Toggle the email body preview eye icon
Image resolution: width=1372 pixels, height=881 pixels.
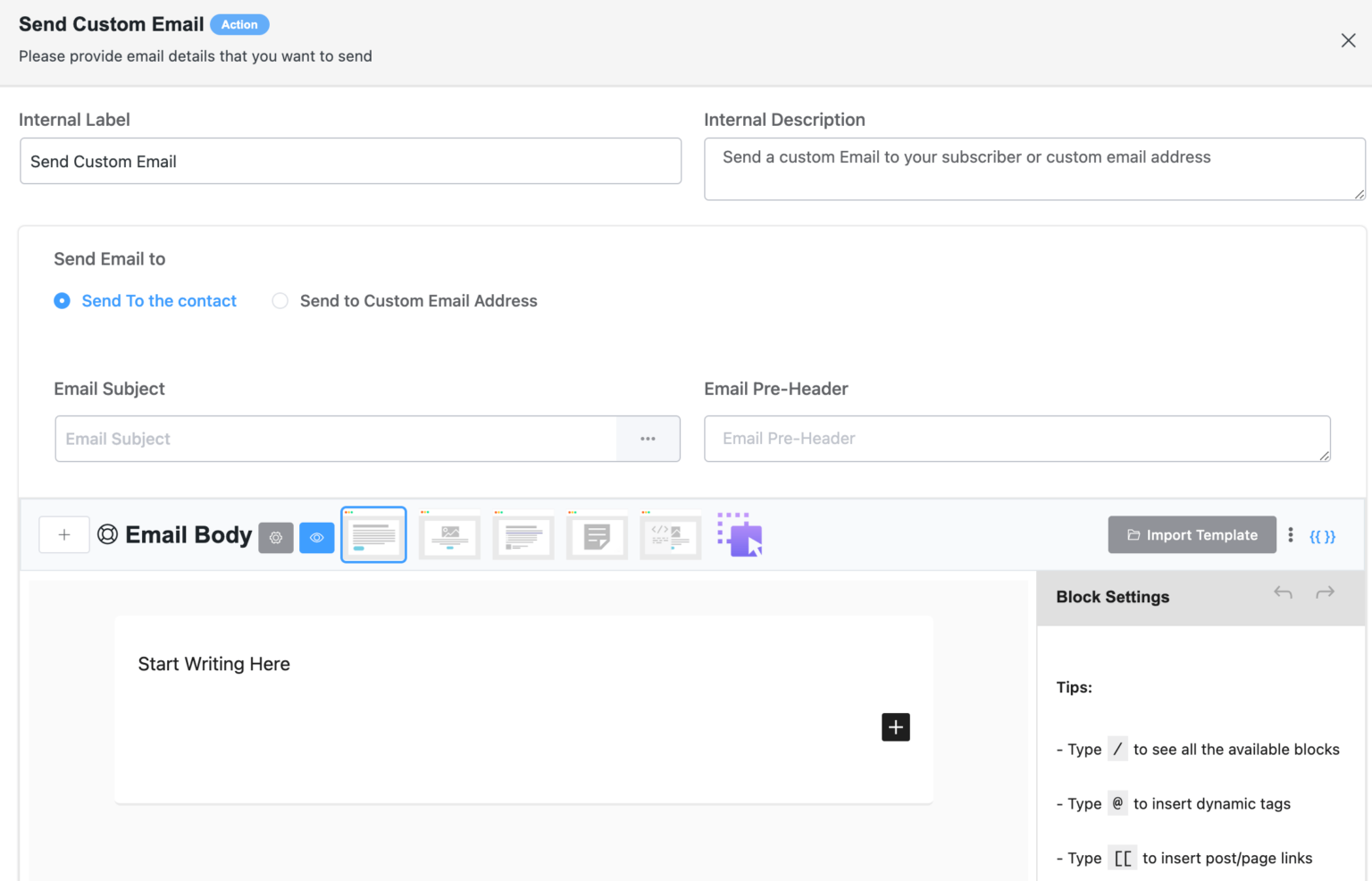317,537
